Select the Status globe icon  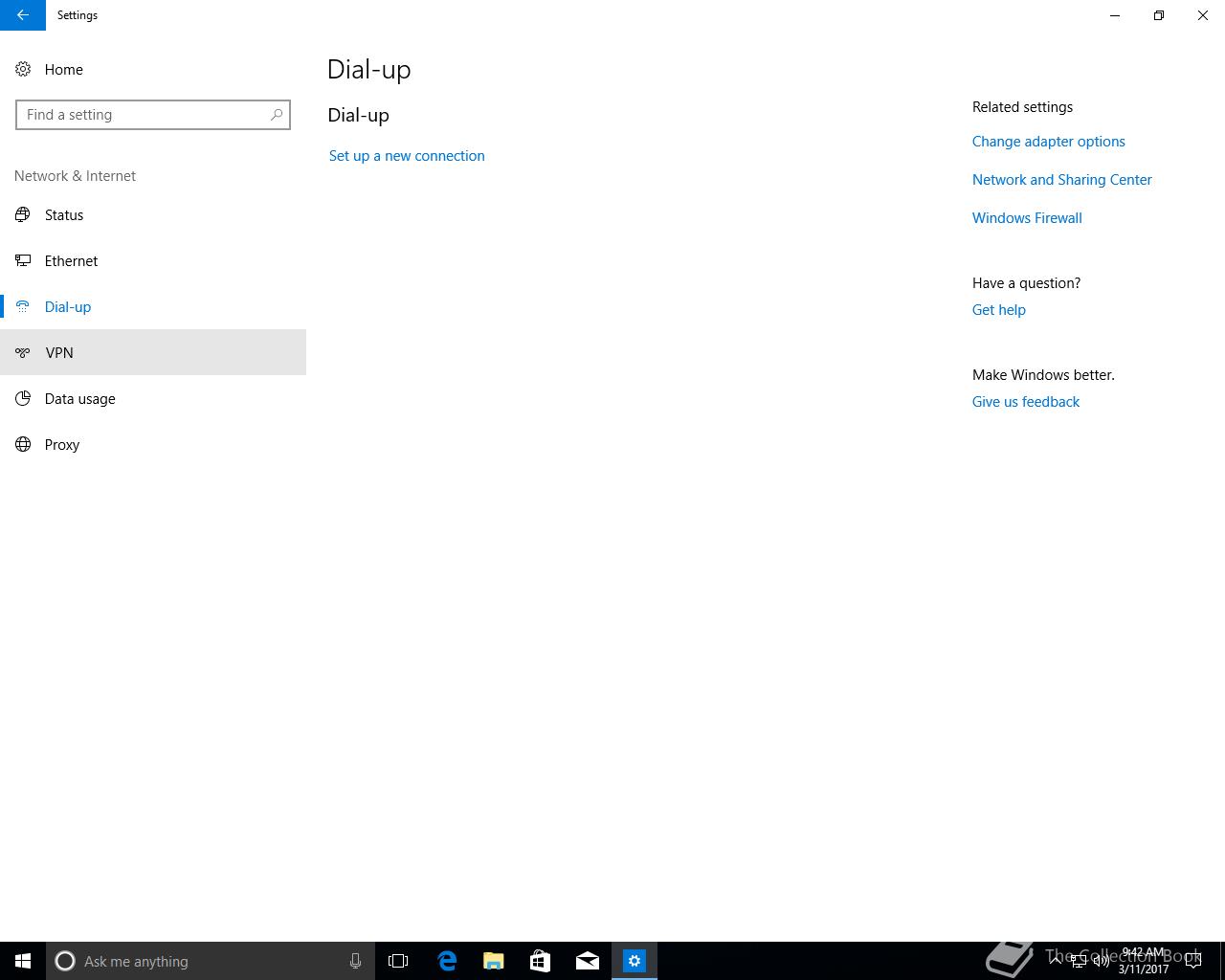tap(23, 214)
